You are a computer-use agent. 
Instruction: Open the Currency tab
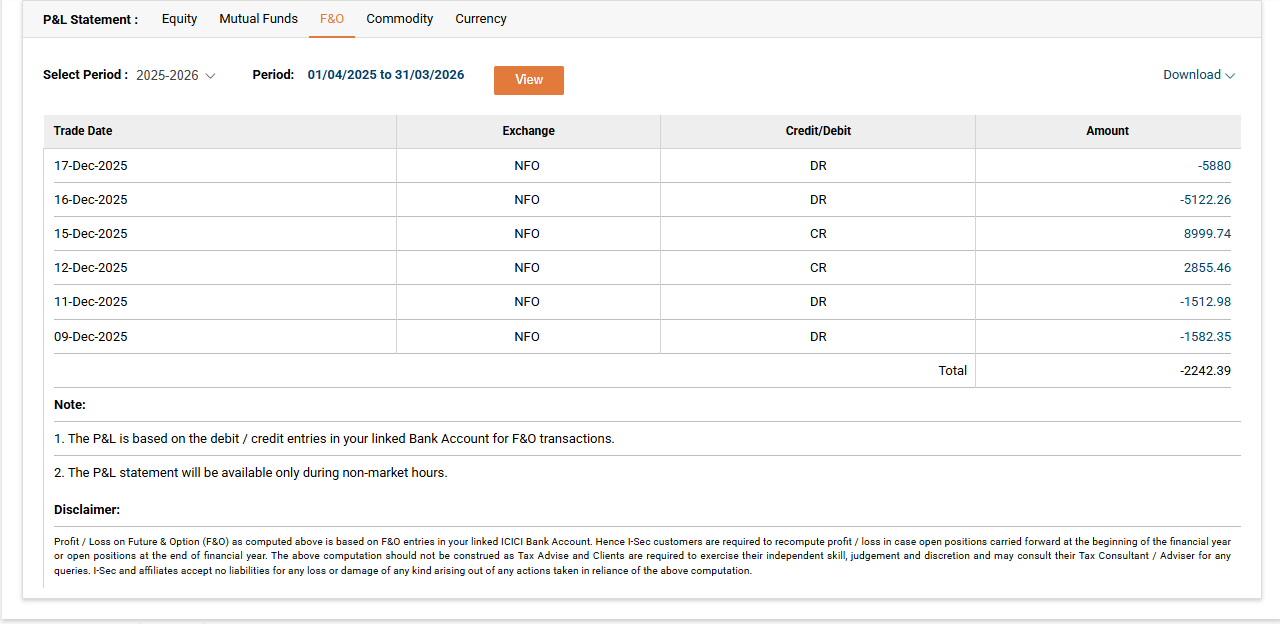click(480, 19)
